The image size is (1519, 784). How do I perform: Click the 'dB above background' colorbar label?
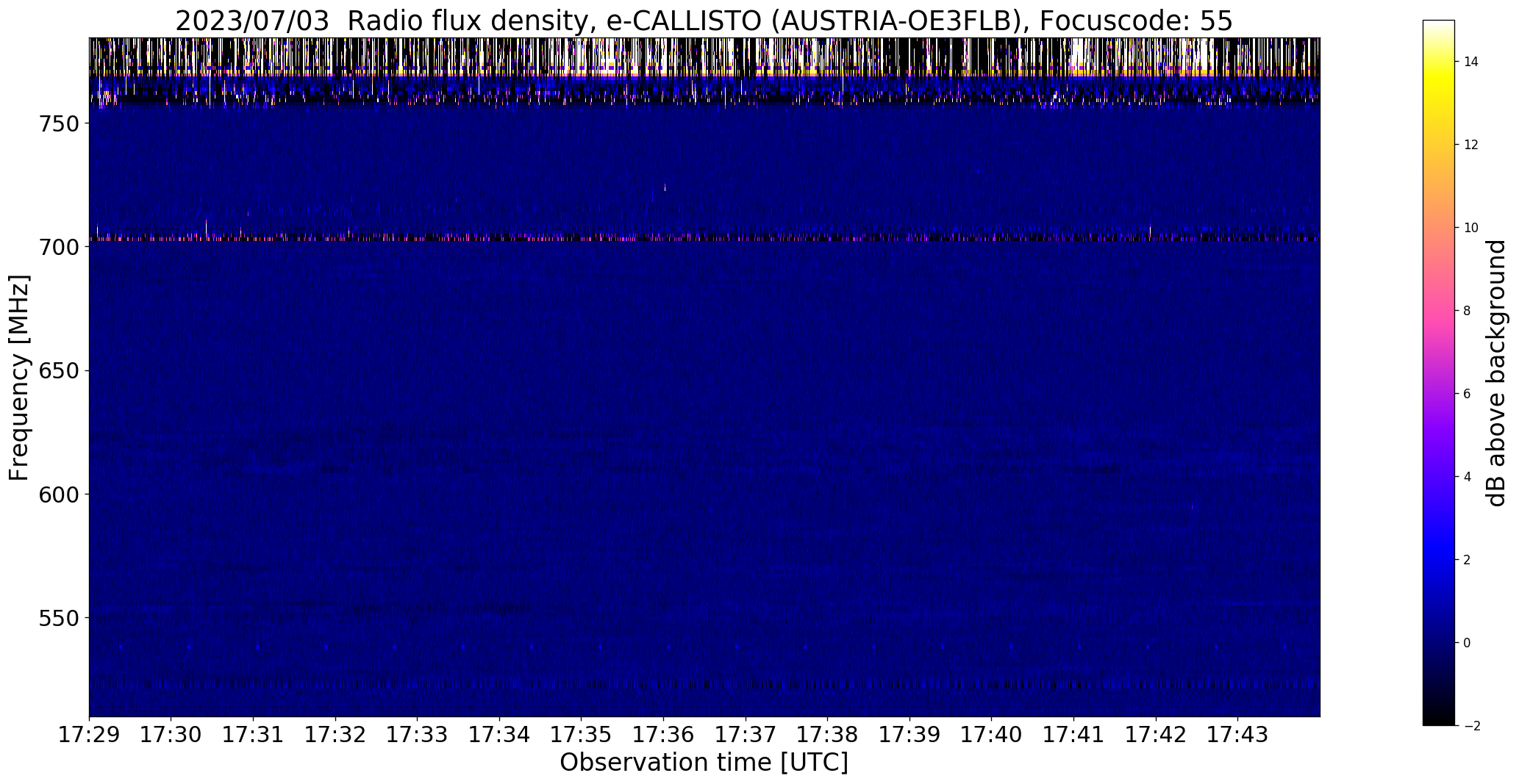point(1496,373)
